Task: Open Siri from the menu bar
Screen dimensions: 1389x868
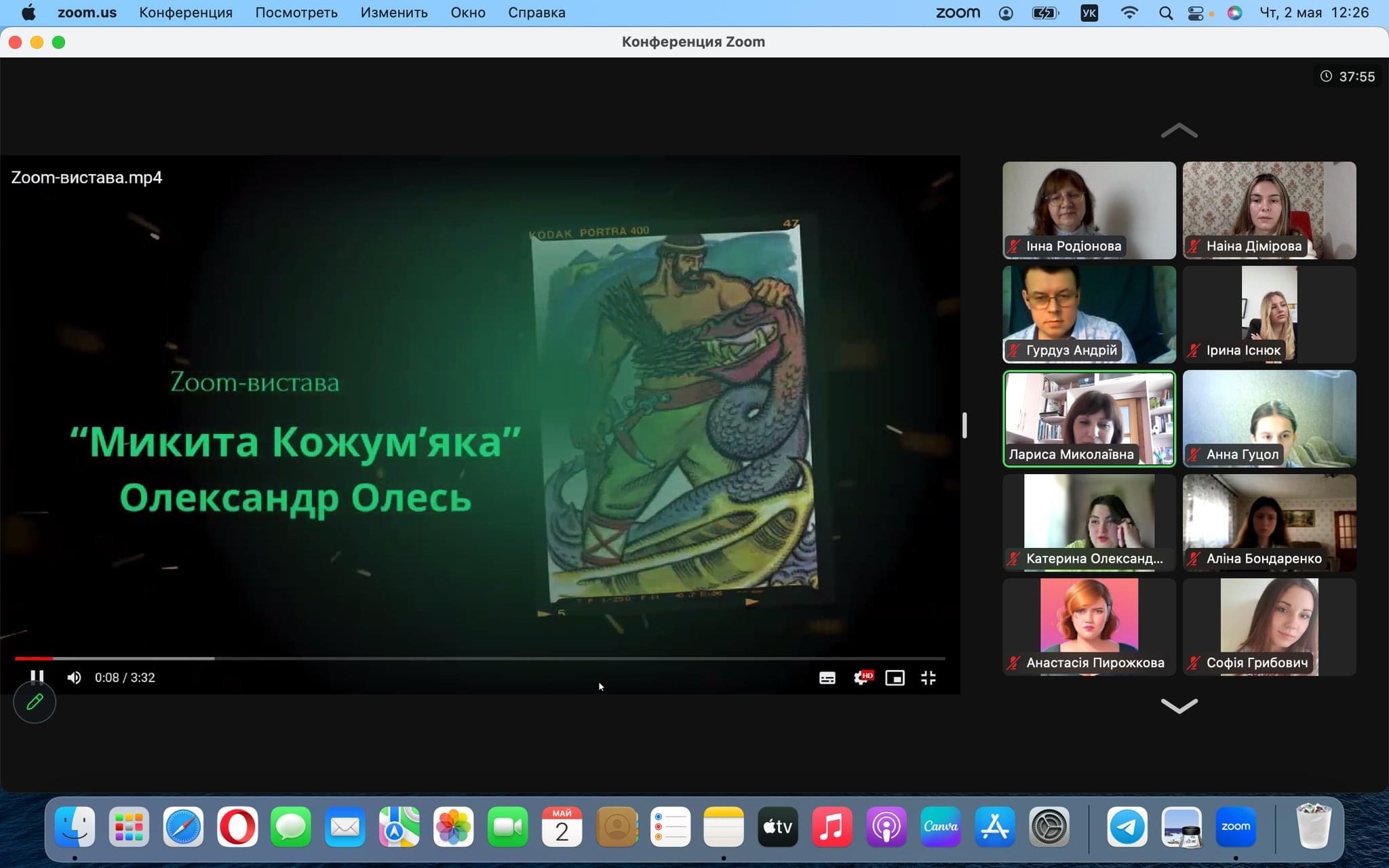Action: tap(1234, 13)
